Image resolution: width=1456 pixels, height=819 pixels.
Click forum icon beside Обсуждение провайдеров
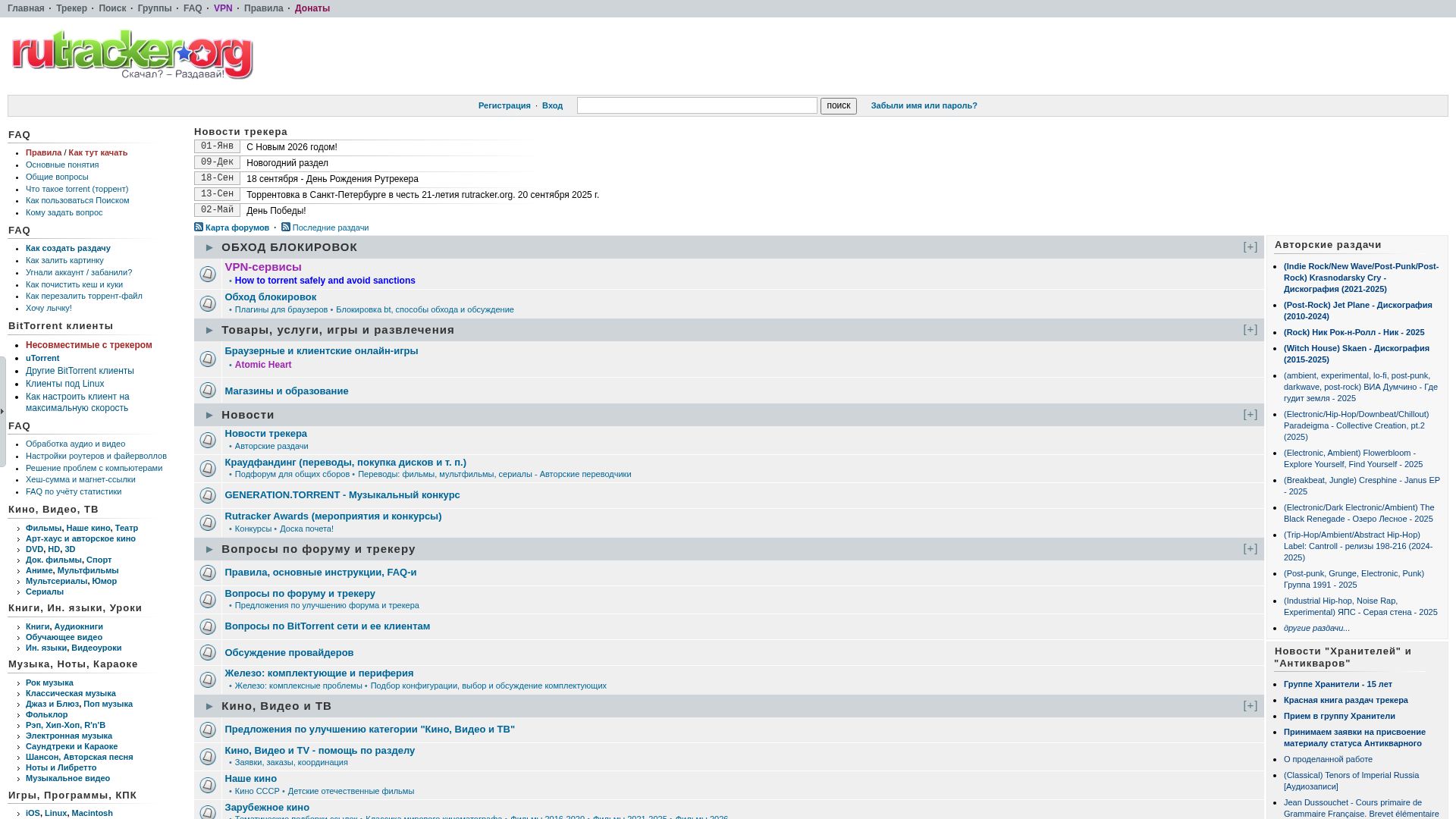(208, 652)
